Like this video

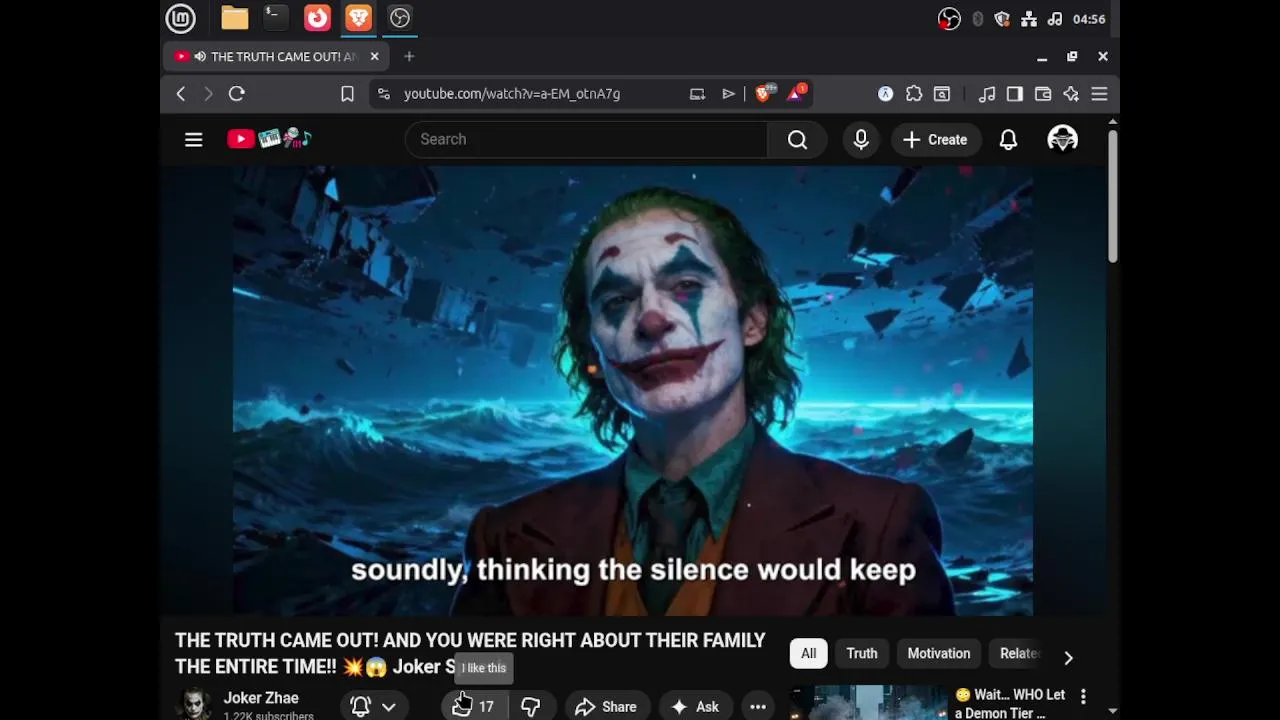click(x=473, y=707)
